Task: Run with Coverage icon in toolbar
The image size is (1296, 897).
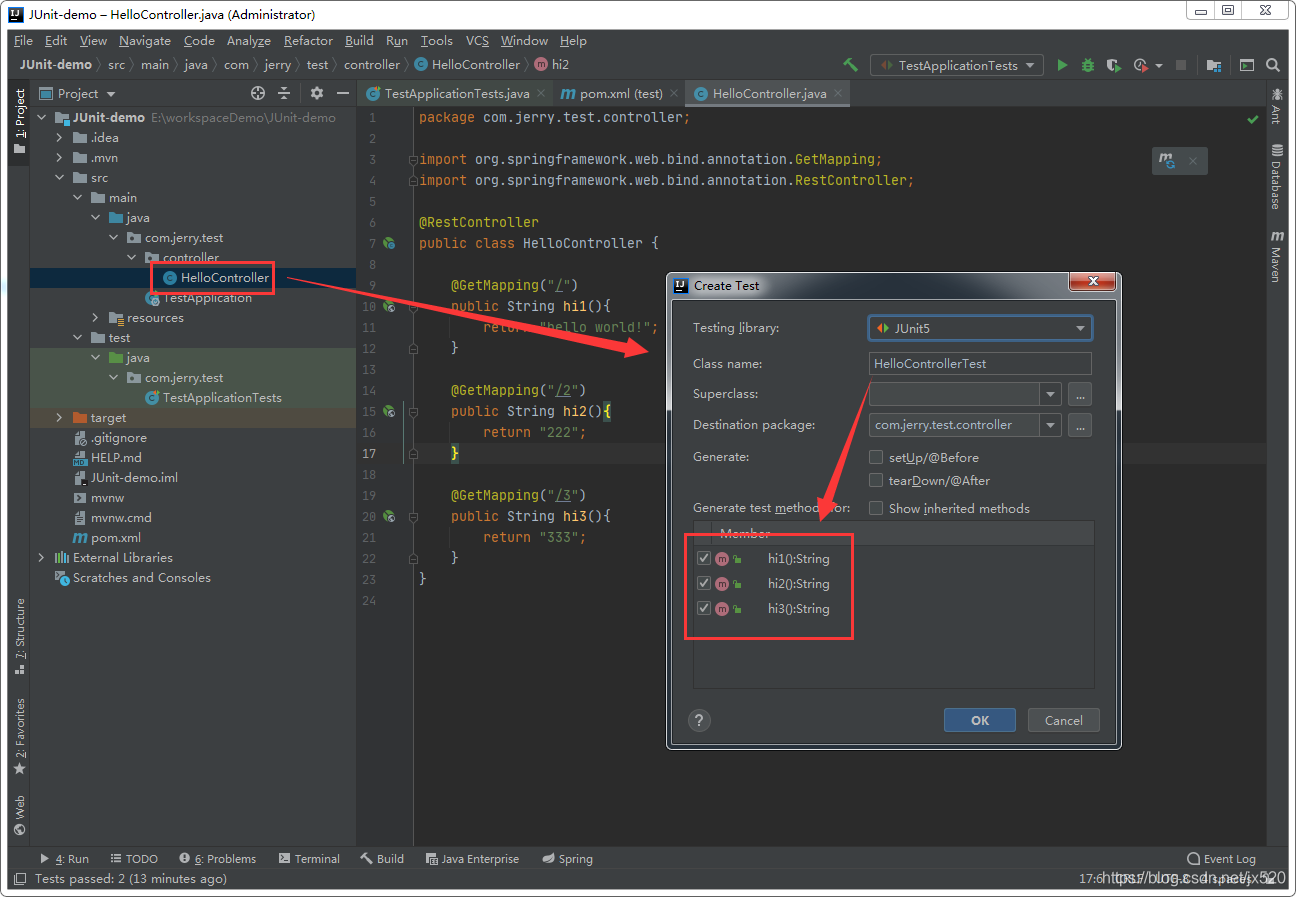Action: (1113, 65)
